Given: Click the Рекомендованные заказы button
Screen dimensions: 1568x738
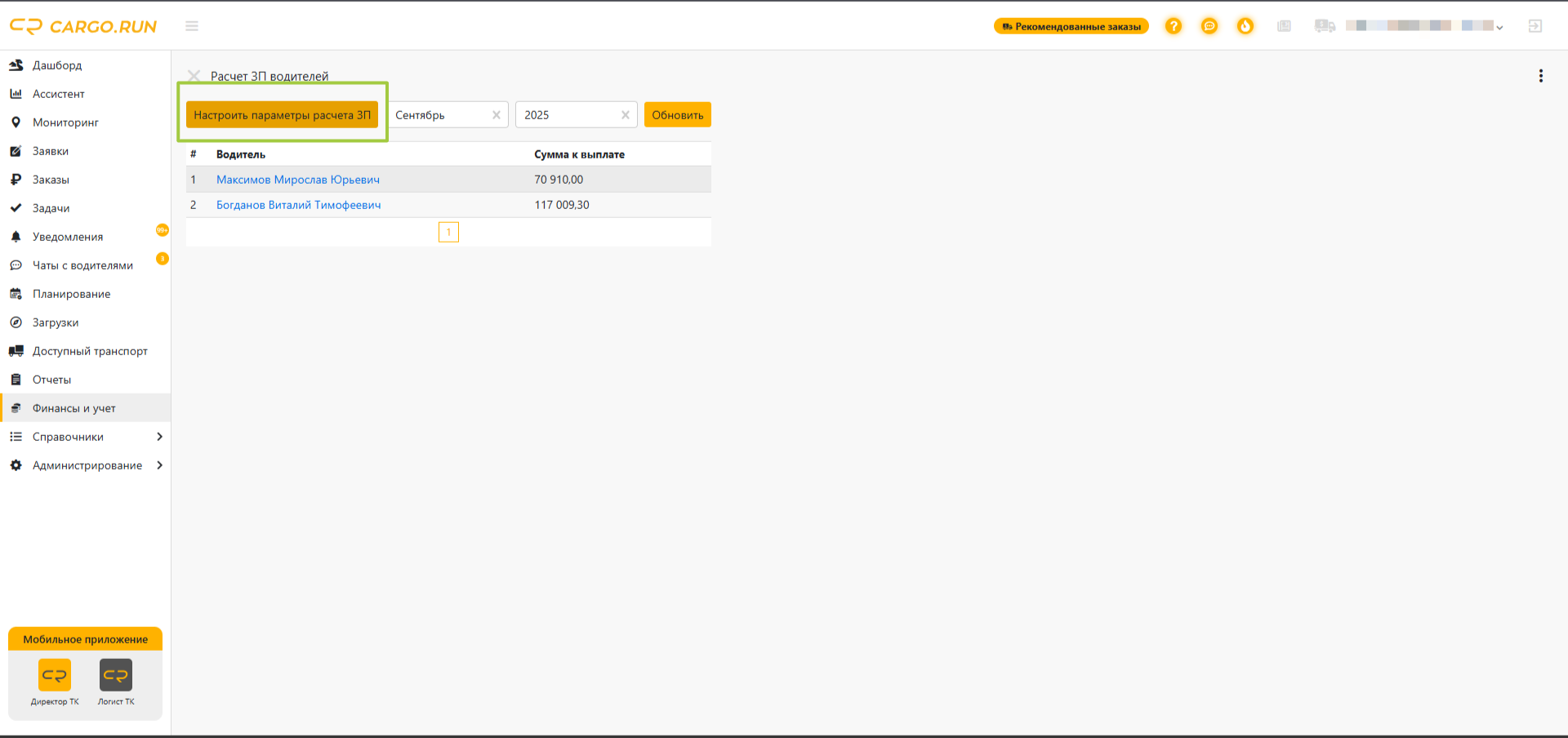Looking at the screenshot, I should coord(1071,26).
